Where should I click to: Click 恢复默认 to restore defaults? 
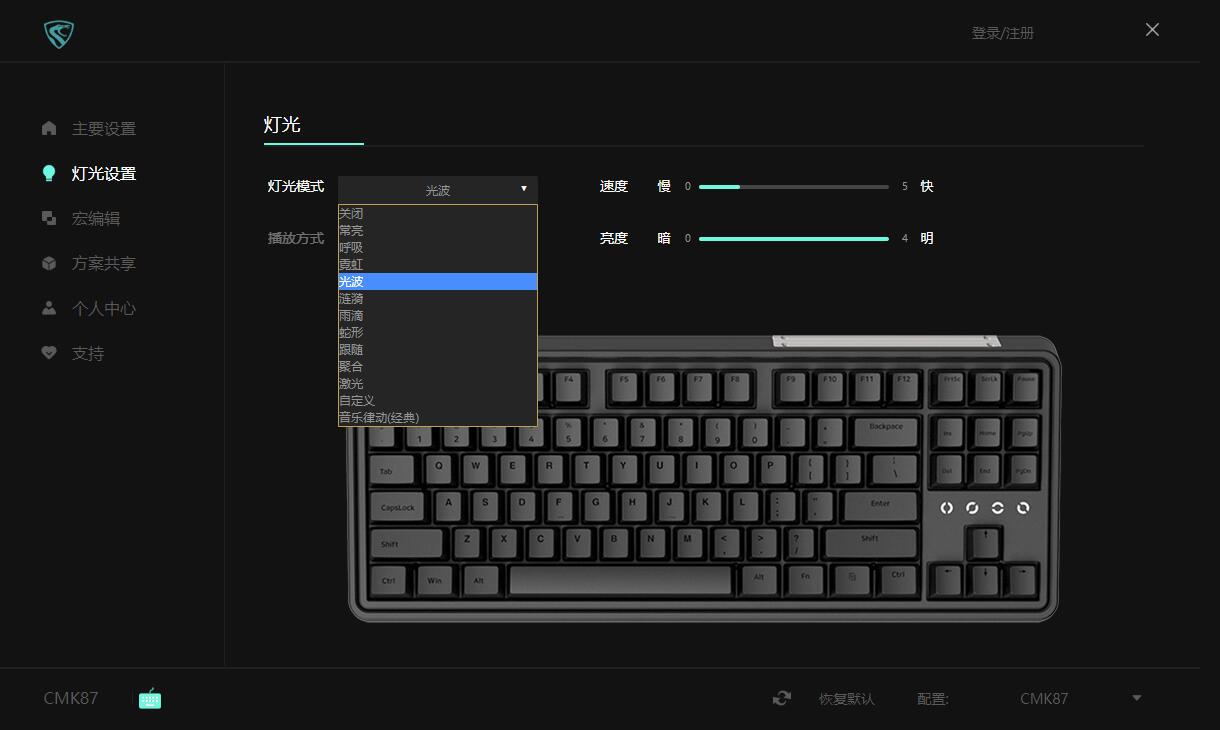(x=846, y=699)
